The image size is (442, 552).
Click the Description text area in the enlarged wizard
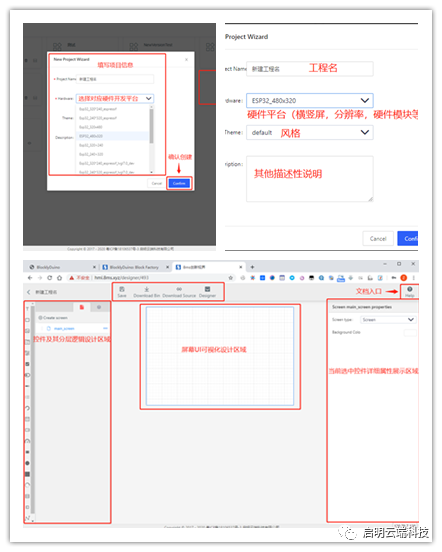tap(310, 179)
